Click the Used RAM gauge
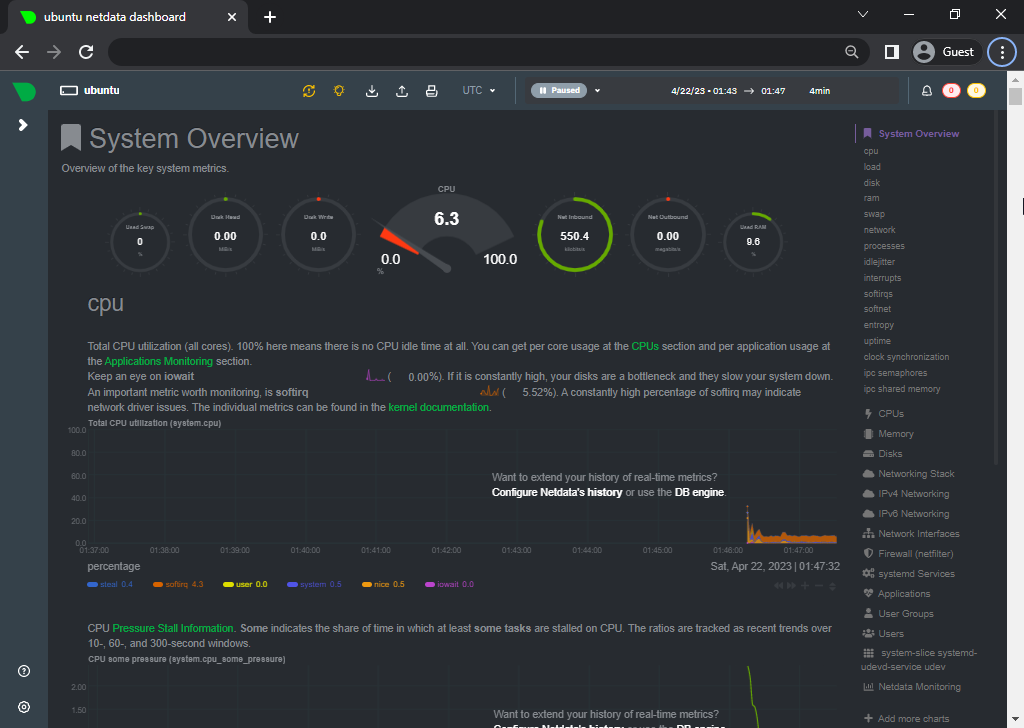Viewport: 1024px width, 728px height. (753, 242)
